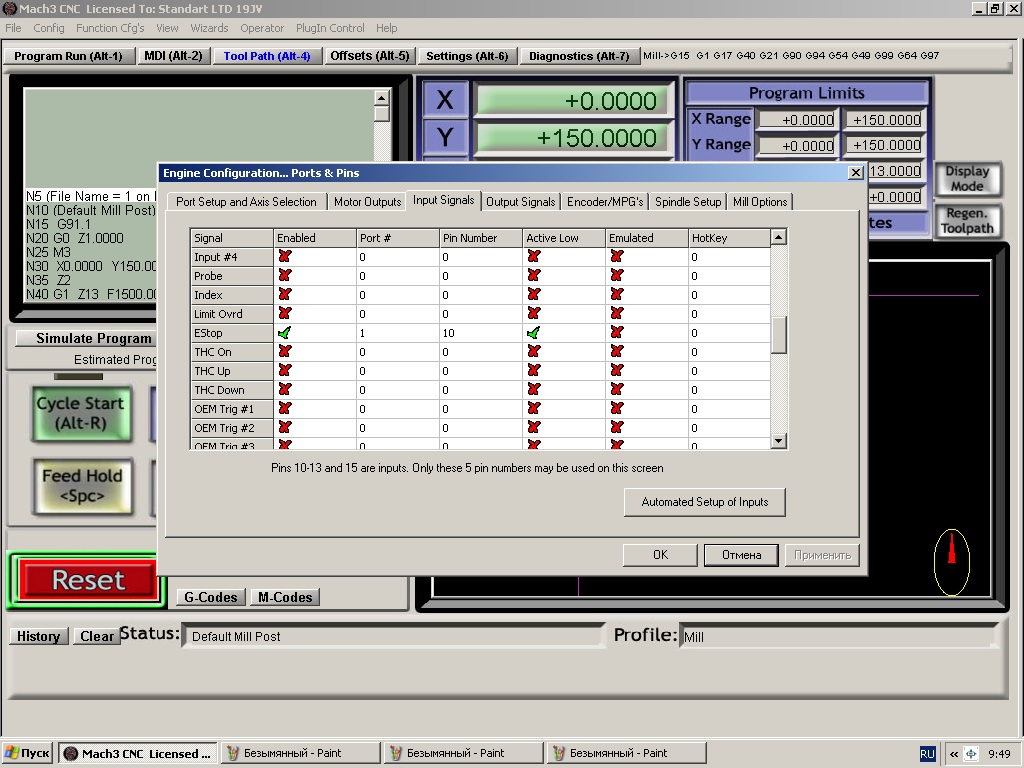Screen dimensions: 1024x768
Task: Edit the Input #4 HotKey cell
Action: [x=729, y=257]
